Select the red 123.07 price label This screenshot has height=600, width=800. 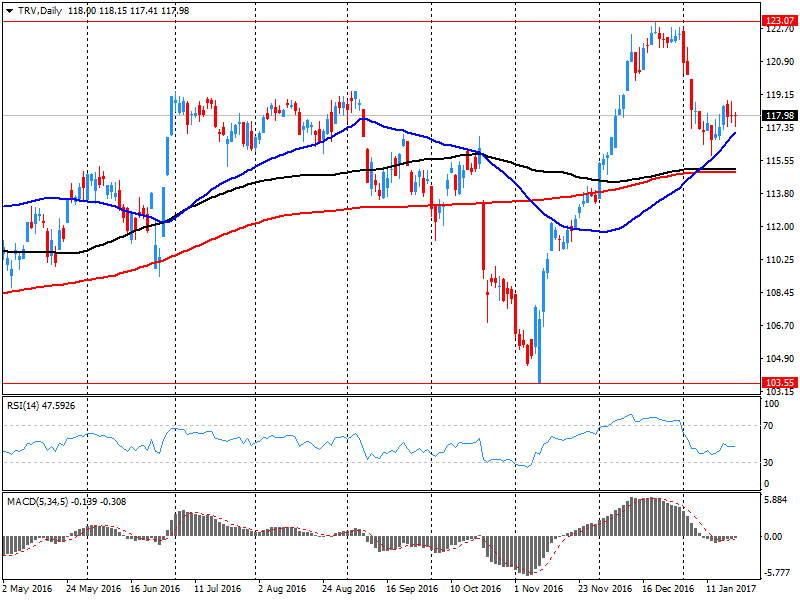[x=780, y=21]
